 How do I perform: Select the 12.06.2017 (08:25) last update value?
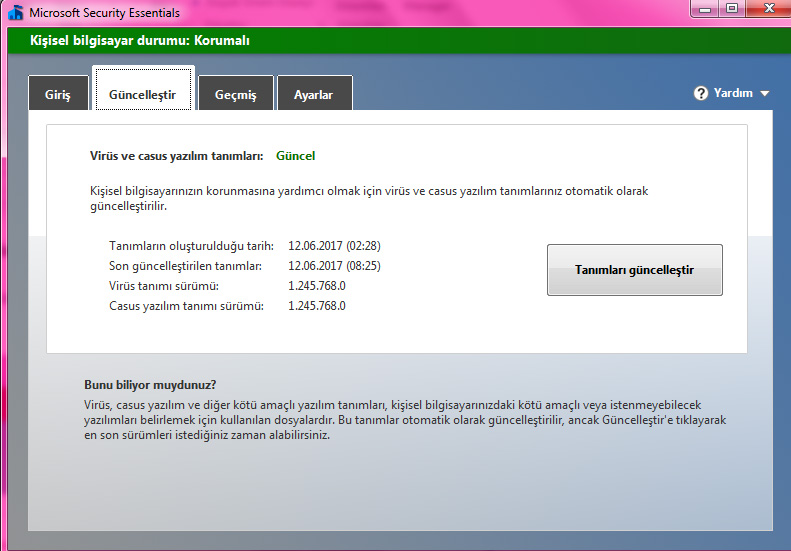[x=334, y=266]
